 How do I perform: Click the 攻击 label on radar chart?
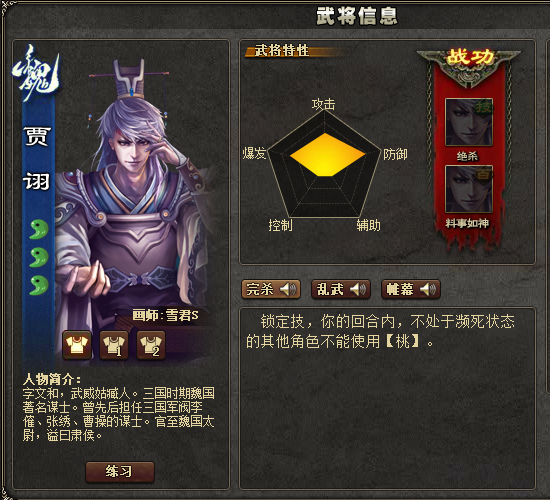[323, 104]
